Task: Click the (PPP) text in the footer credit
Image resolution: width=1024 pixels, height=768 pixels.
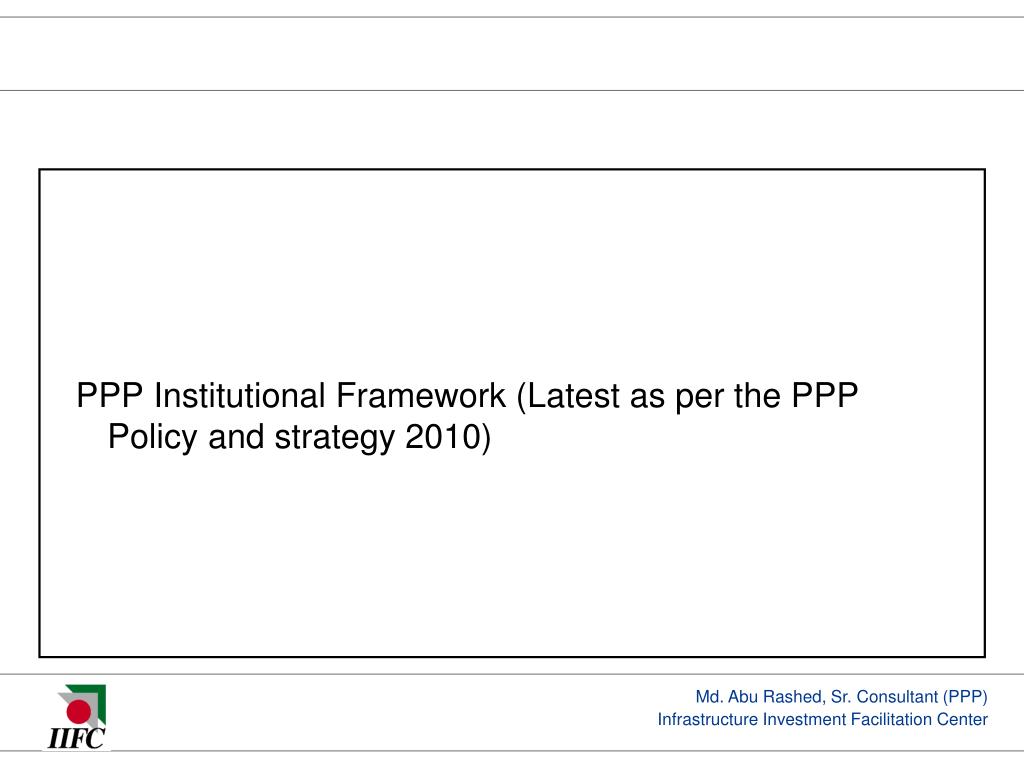Action: (965, 697)
